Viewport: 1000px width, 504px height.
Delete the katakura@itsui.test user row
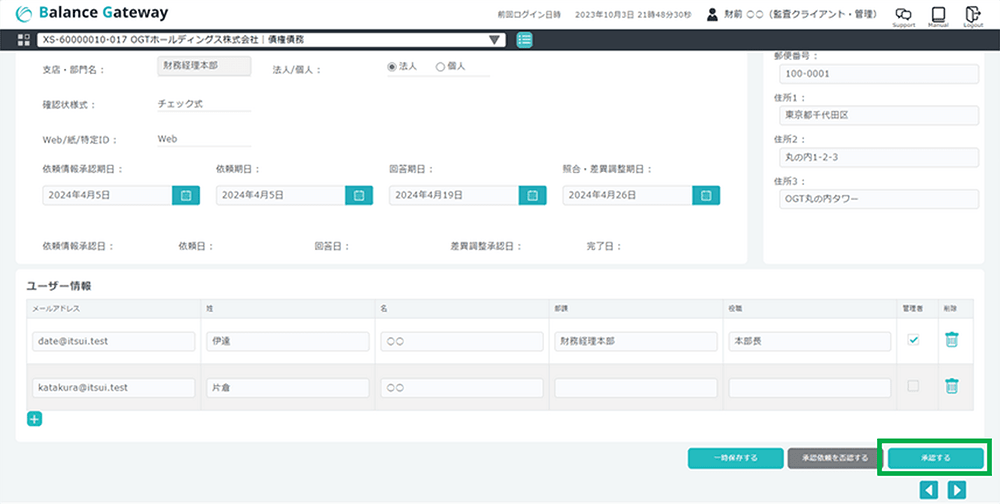(951, 386)
